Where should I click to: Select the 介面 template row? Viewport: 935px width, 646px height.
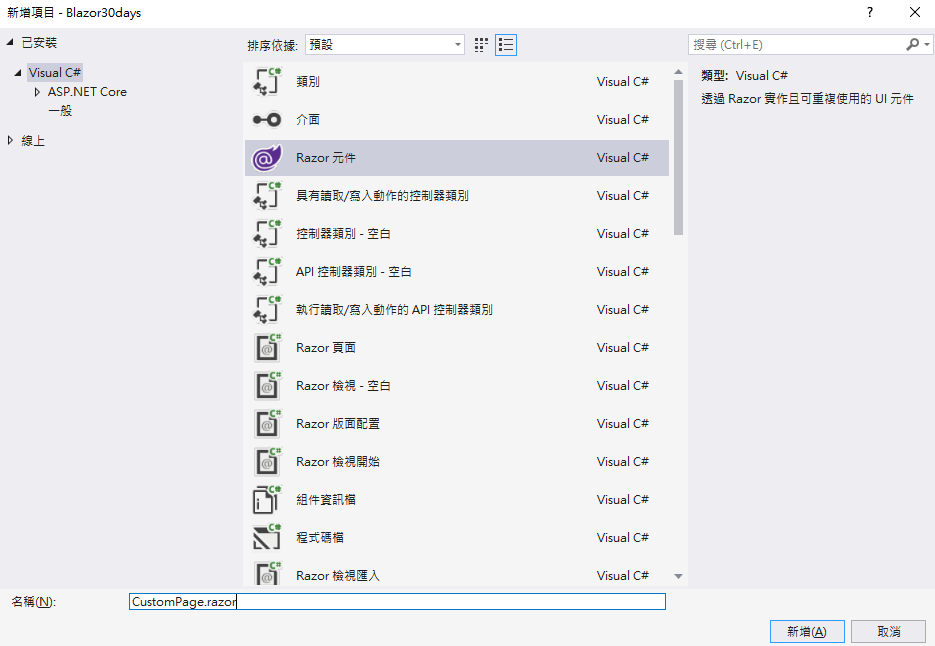[x=457, y=120]
